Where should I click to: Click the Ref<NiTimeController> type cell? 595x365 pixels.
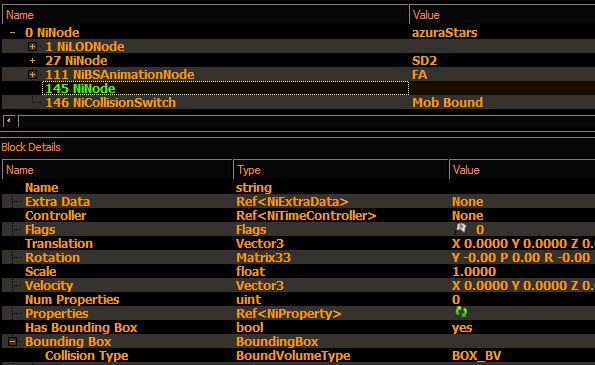coord(306,216)
